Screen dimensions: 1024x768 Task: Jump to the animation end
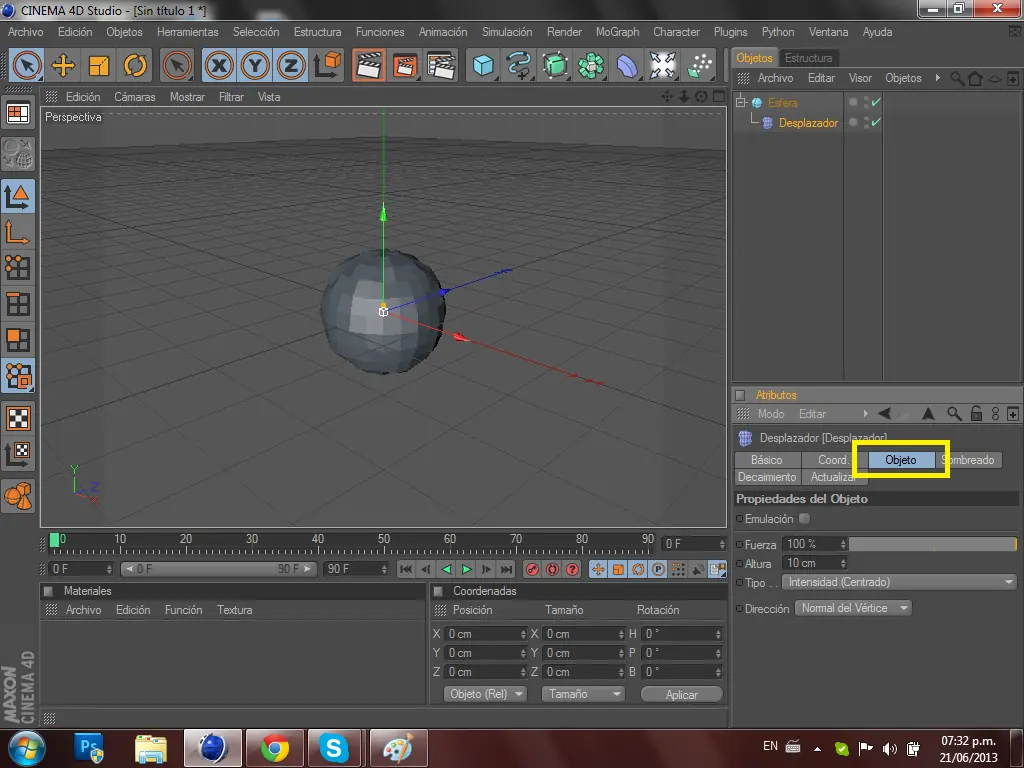coord(507,569)
